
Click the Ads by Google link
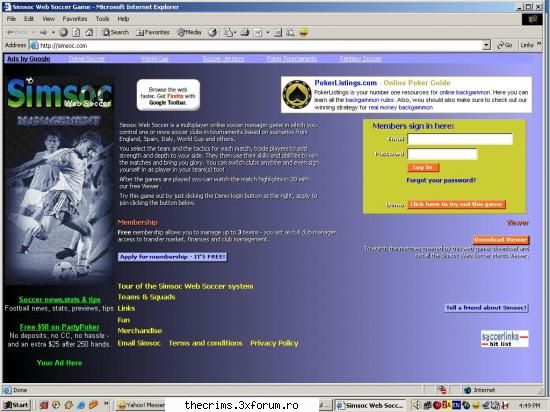(x=29, y=59)
